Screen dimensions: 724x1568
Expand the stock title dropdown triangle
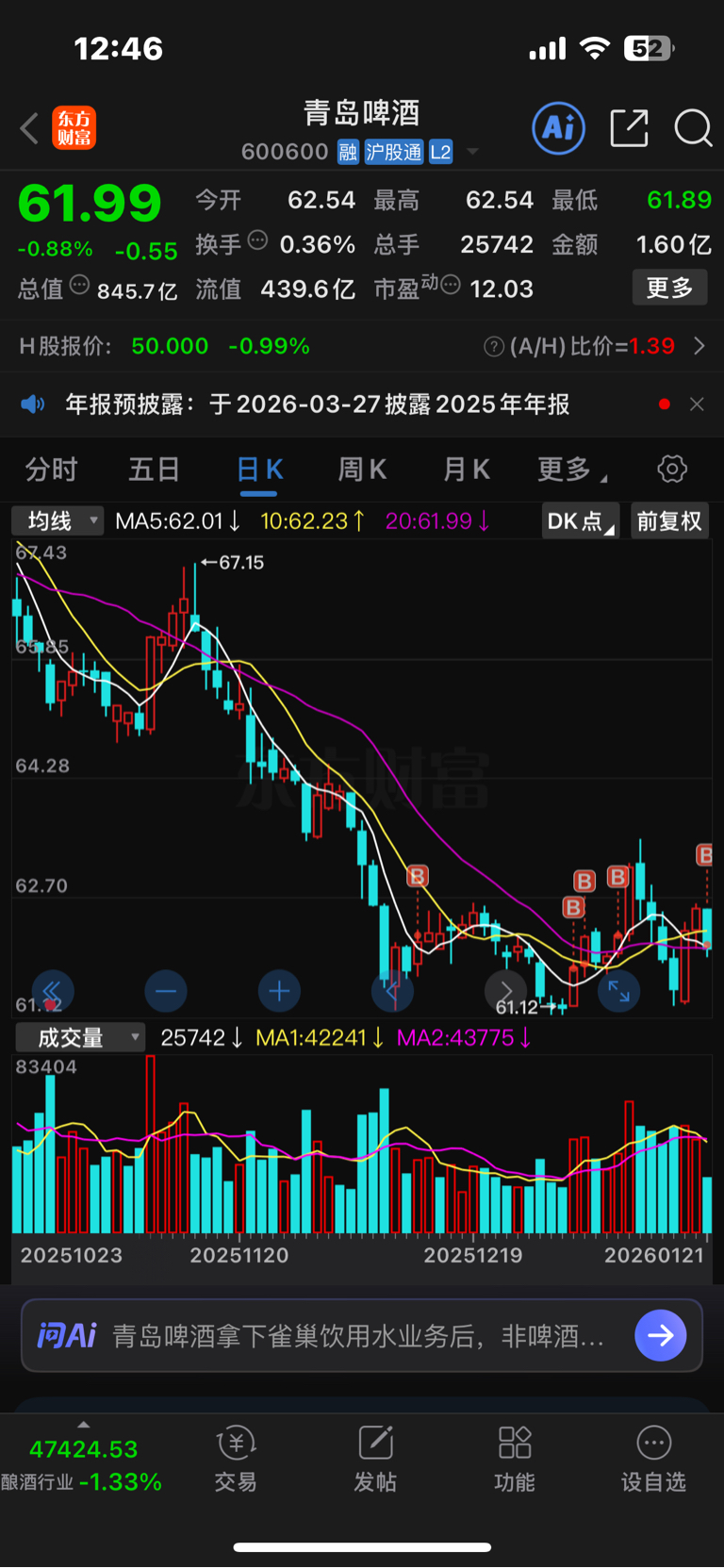[472, 152]
